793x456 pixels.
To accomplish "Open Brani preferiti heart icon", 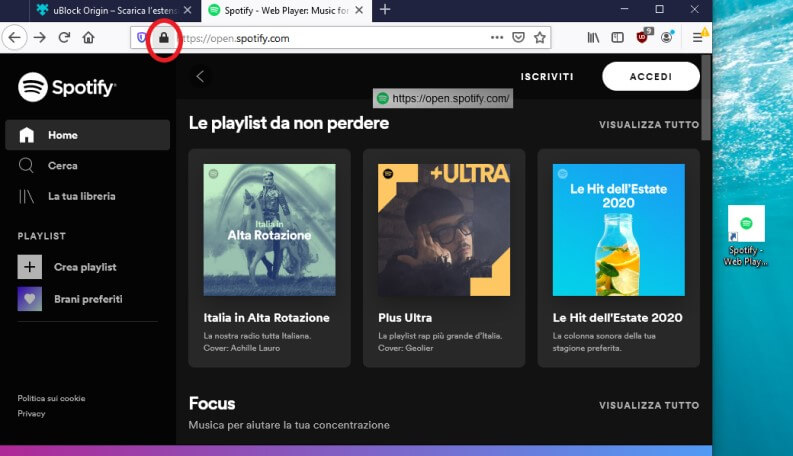I will (30, 299).
